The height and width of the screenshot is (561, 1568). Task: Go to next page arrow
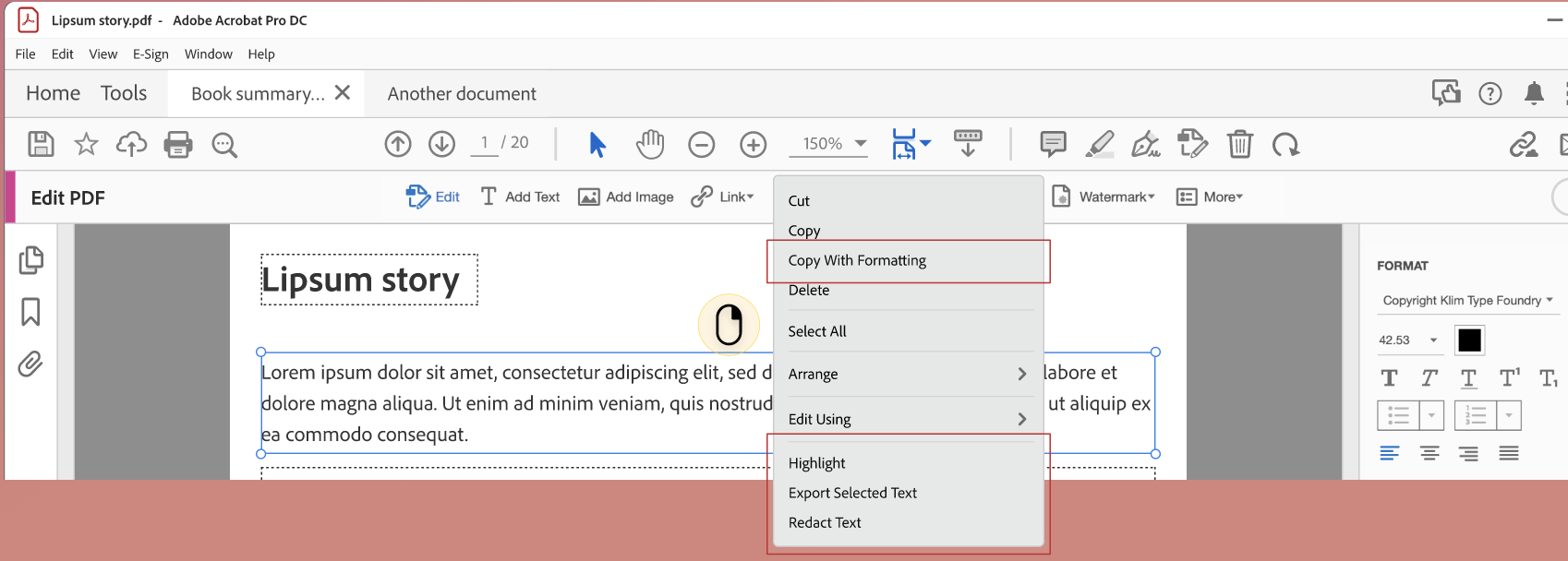pyautogui.click(x=442, y=144)
